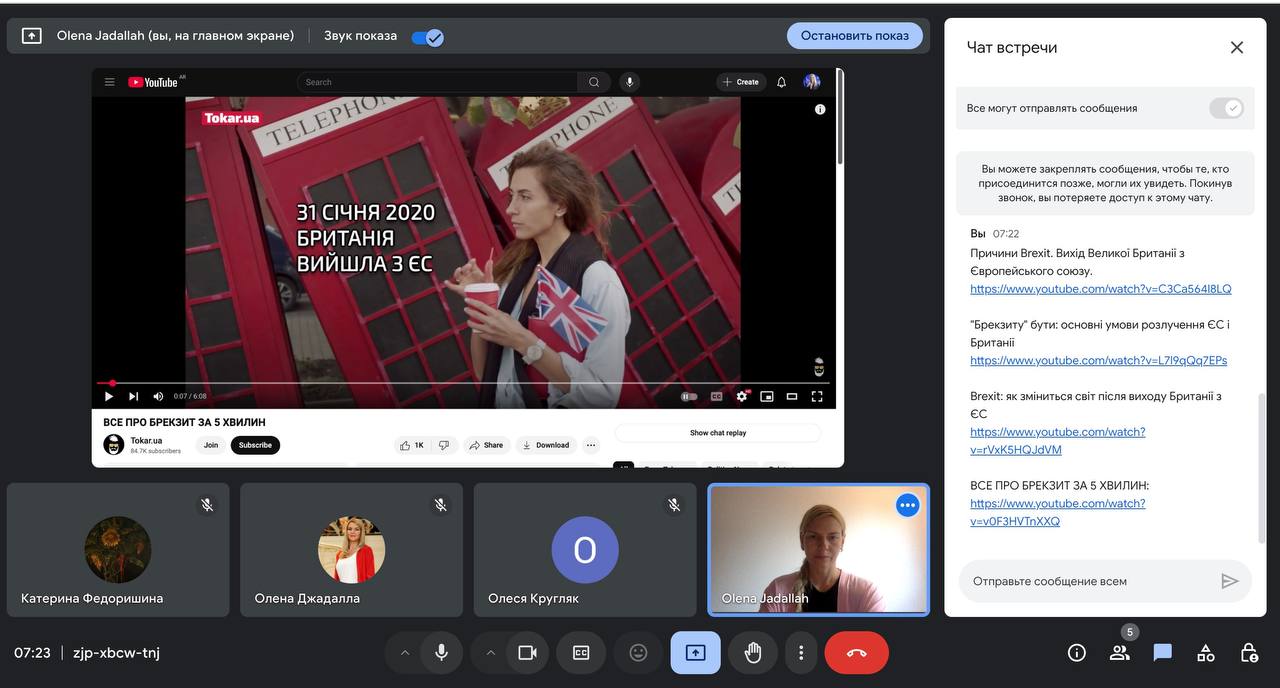
Task: Open more actions ellipsis under video
Action: coord(591,445)
